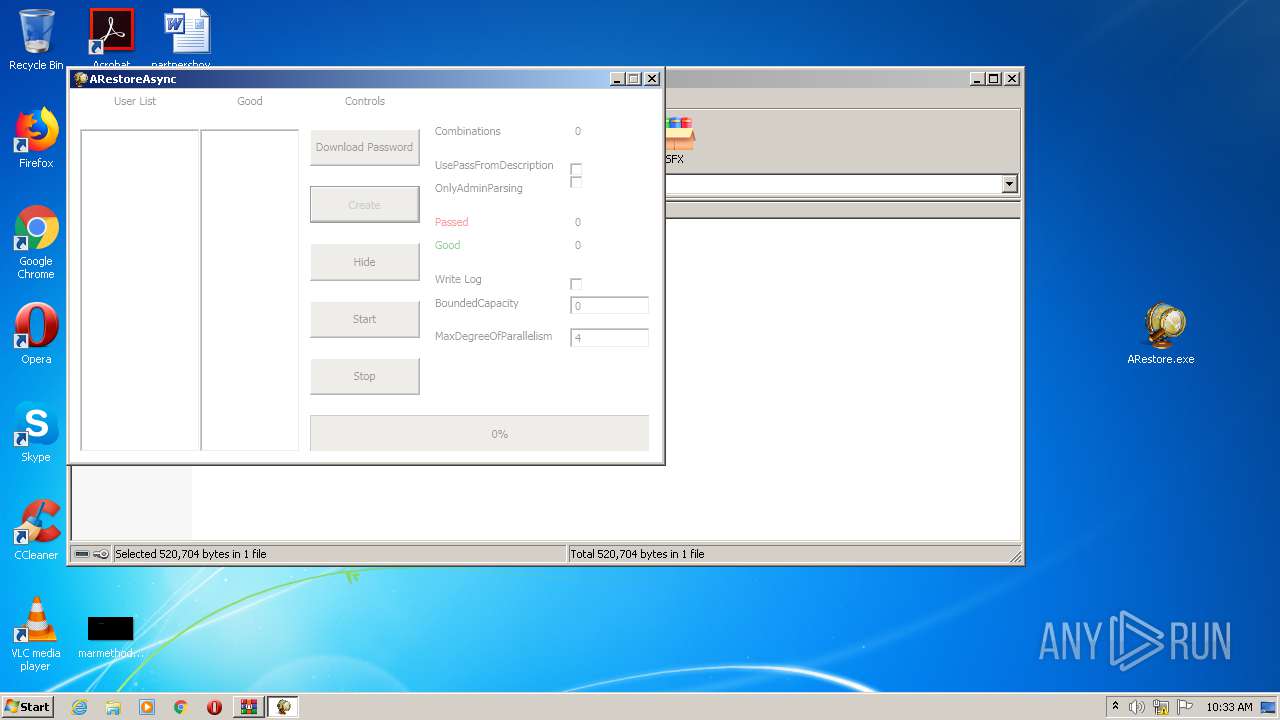Click the Start button in ARestoreAsync
This screenshot has width=1280, height=720.
[364, 319]
